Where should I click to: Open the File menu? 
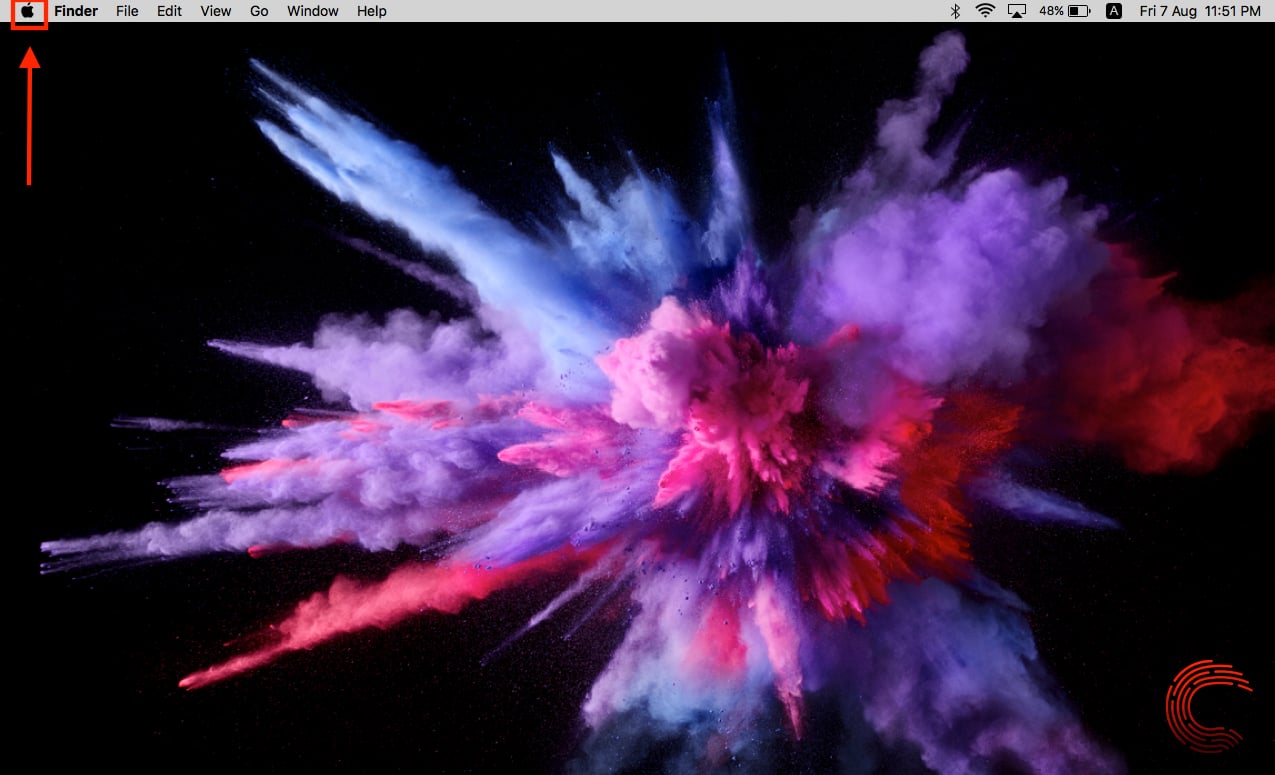(127, 11)
